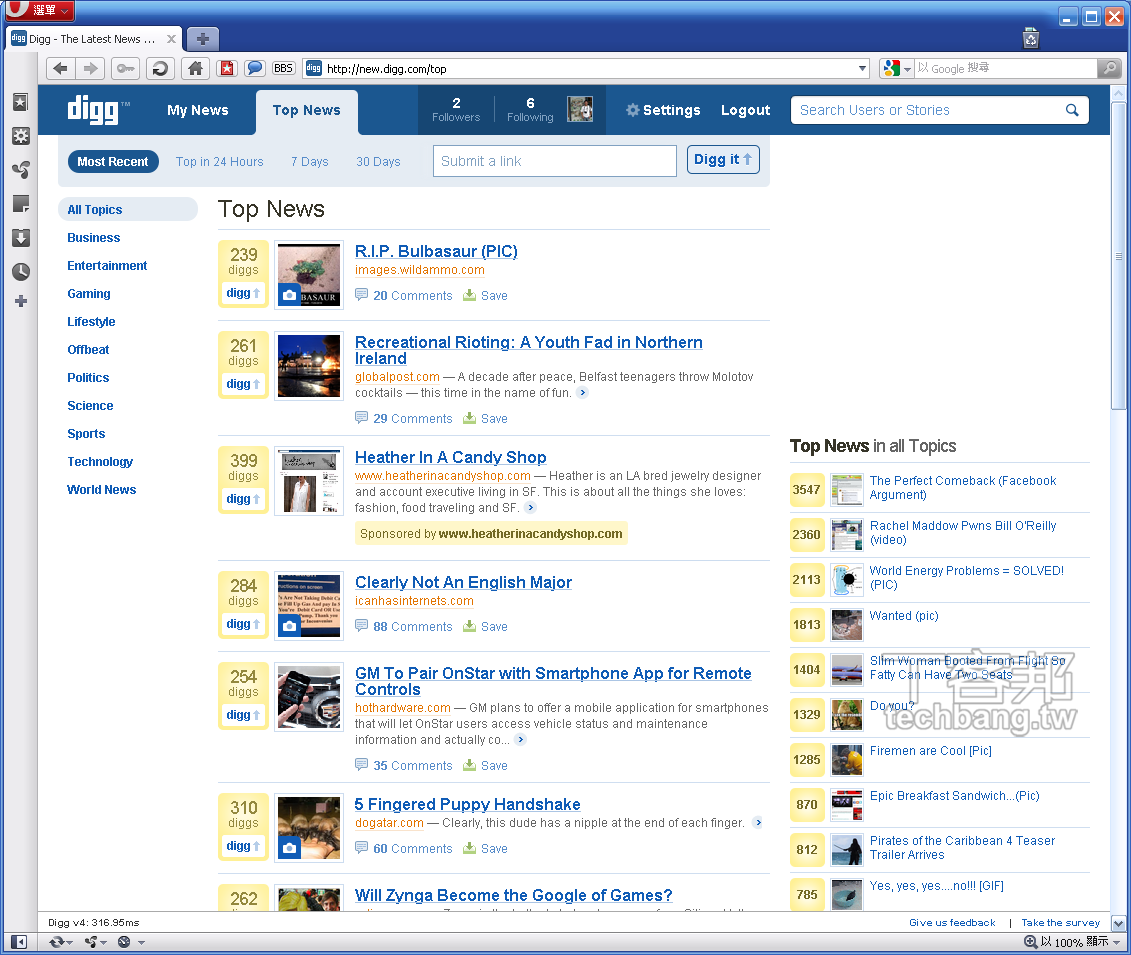Switch to the My News tab
1131x955 pixels.
point(197,110)
